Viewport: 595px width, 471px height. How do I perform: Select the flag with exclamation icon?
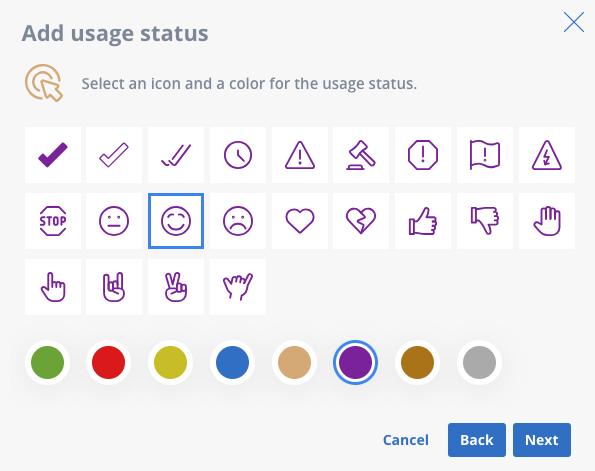click(485, 155)
